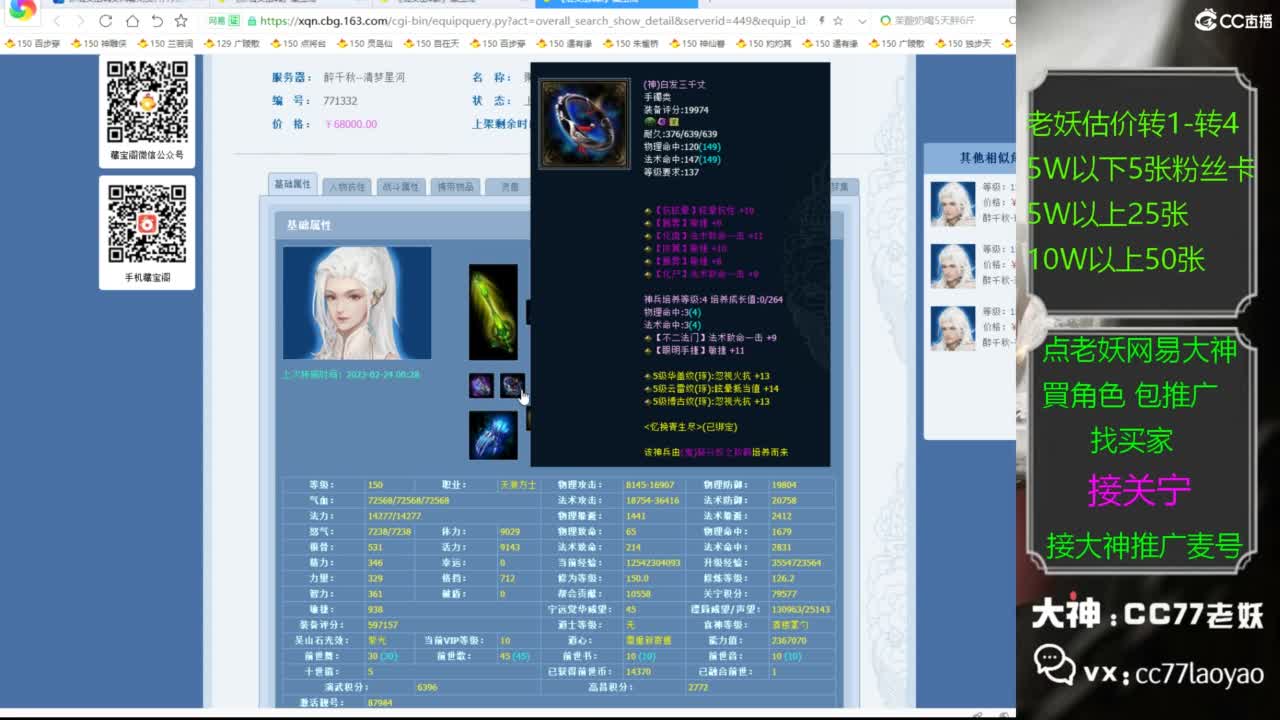Viewport: 1280px width, 720px height.
Task: Click the CC直播 logo in the top right
Action: pyautogui.click(x=1234, y=20)
